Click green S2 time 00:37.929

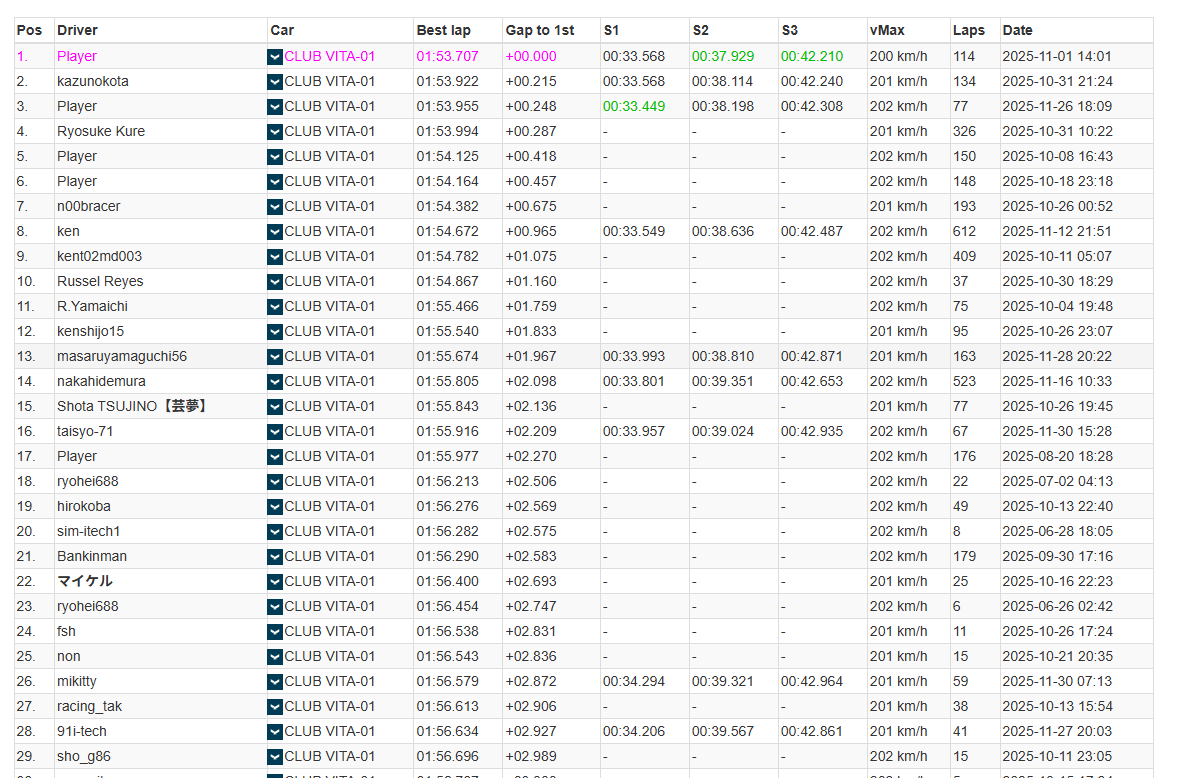tap(723, 56)
